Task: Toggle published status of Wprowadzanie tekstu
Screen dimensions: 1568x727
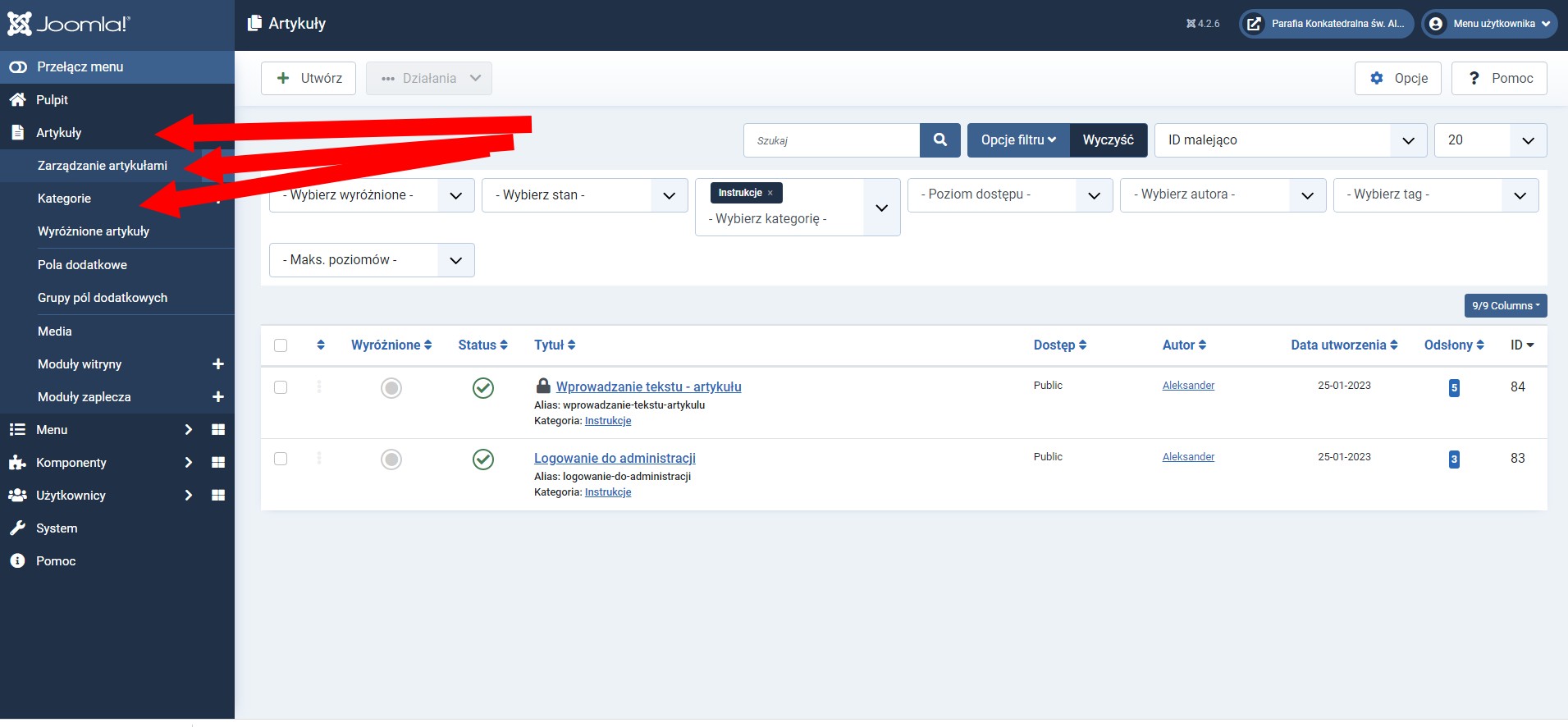Action: 483,388
